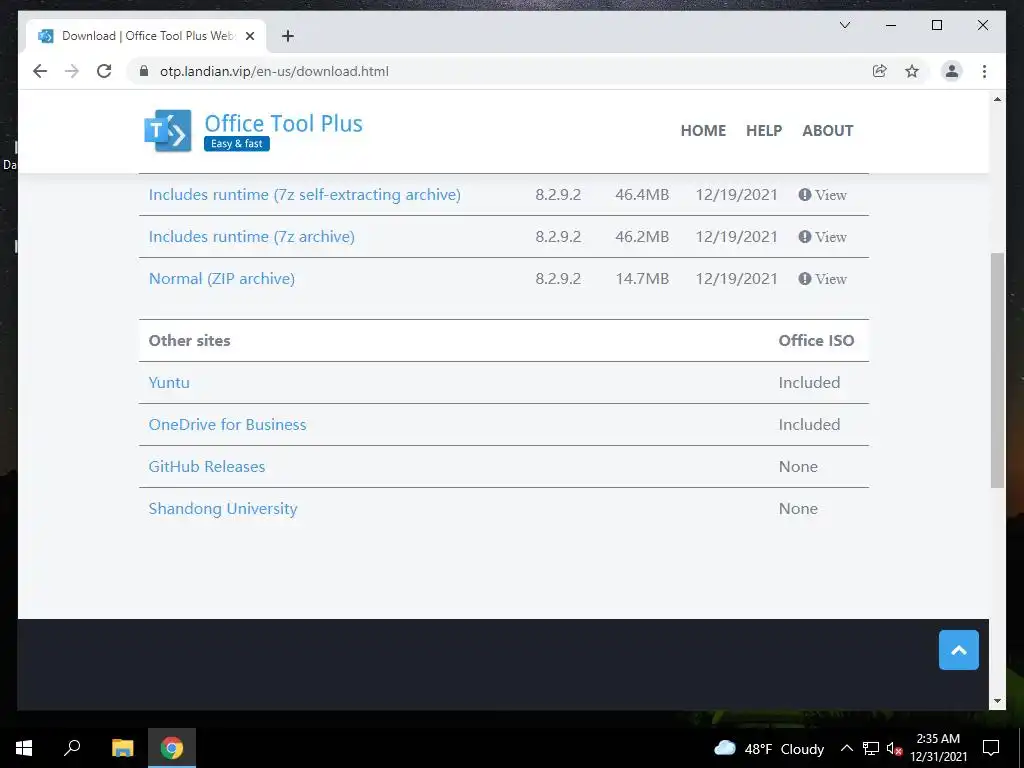Bookmark this tab with the star icon
The height and width of the screenshot is (768, 1024).
[912, 71]
